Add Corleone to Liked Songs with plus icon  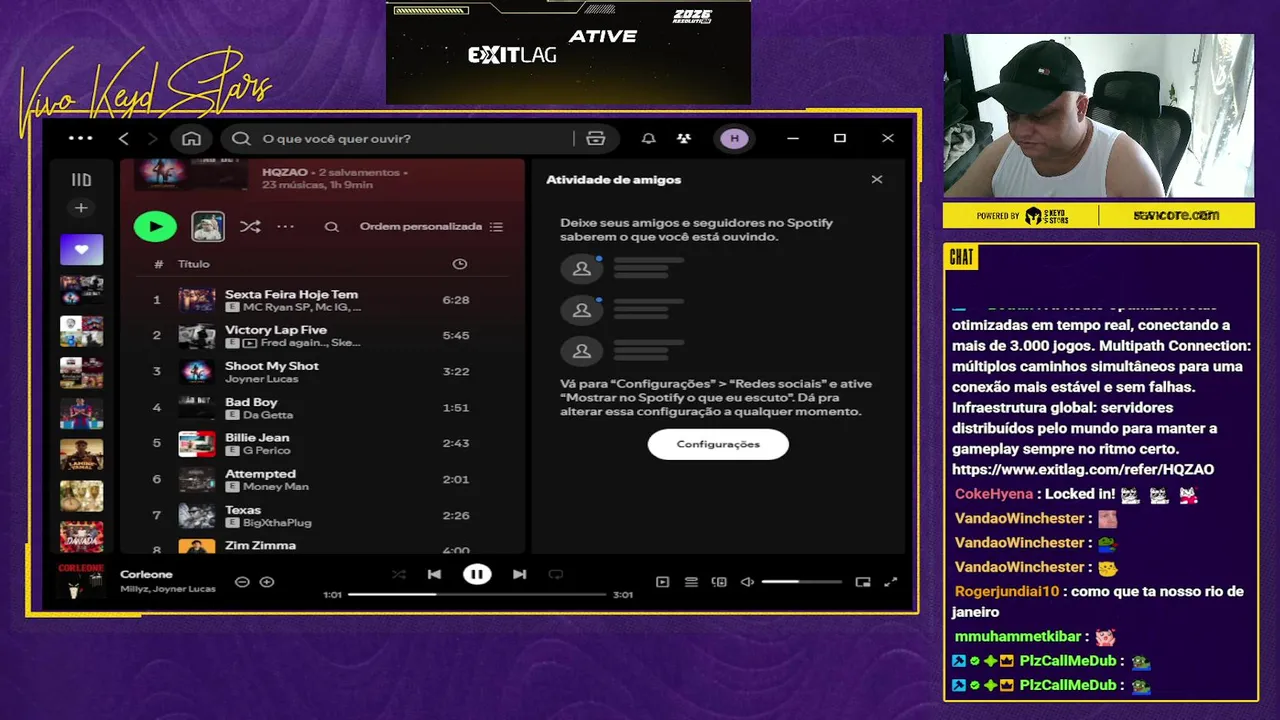(x=267, y=582)
